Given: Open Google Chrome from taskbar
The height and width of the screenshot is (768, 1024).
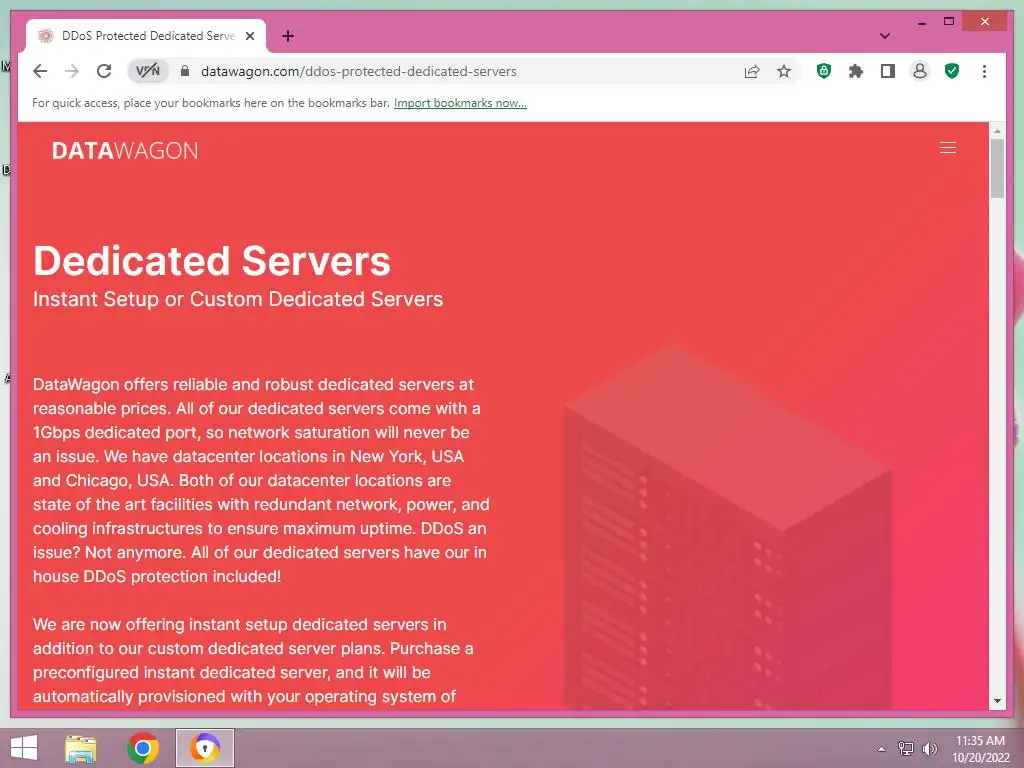Looking at the screenshot, I should pos(142,748).
